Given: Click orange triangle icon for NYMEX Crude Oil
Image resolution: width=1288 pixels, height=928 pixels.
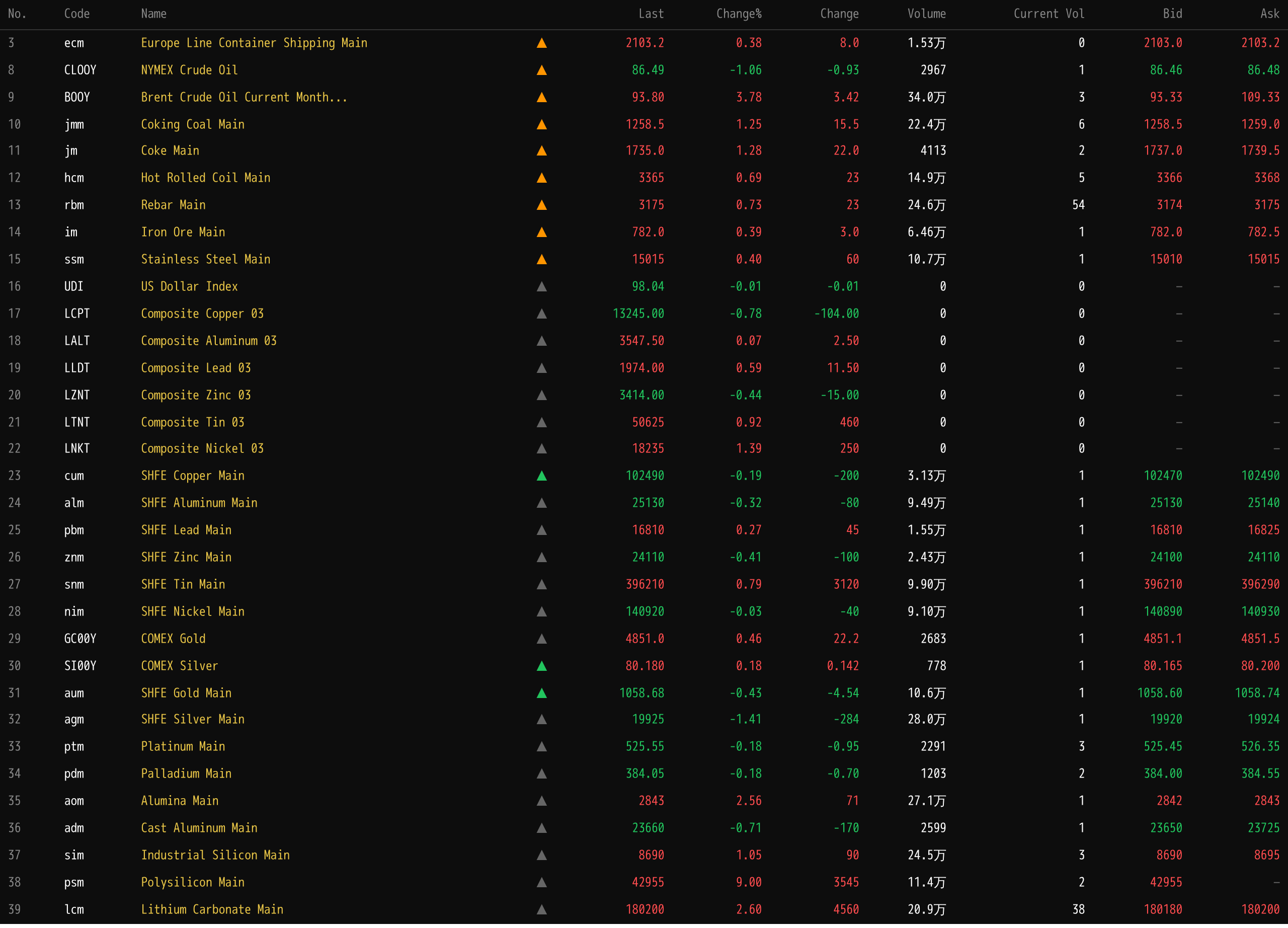Looking at the screenshot, I should (x=542, y=70).
